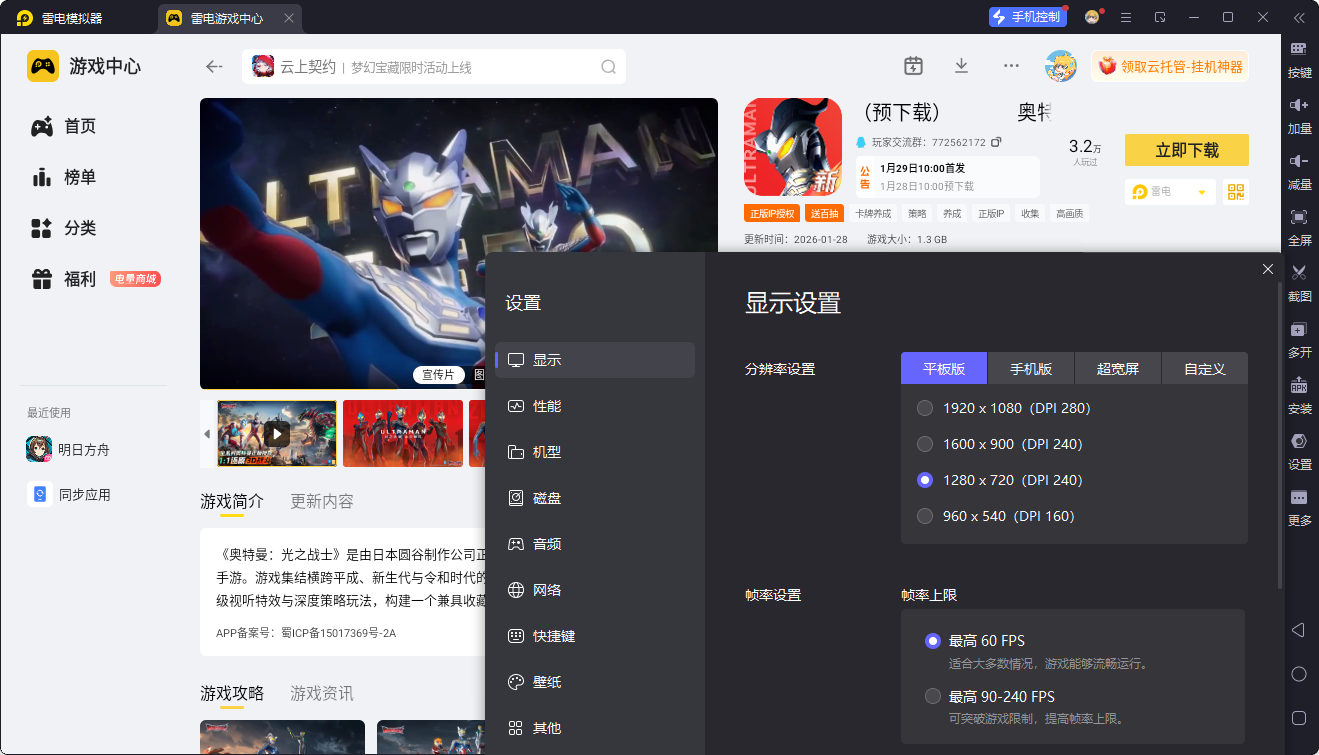Image resolution: width=1319 pixels, height=755 pixels.
Task: Select 960 x 540 (DPI 160) resolution
Action: (x=925, y=516)
